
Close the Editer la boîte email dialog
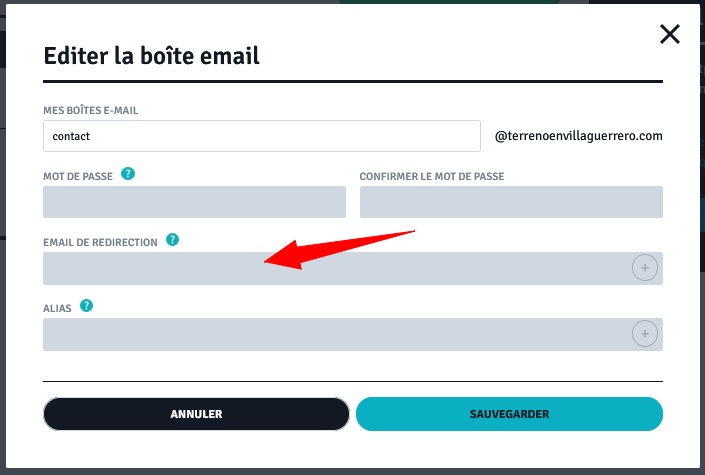pyautogui.click(x=669, y=34)
